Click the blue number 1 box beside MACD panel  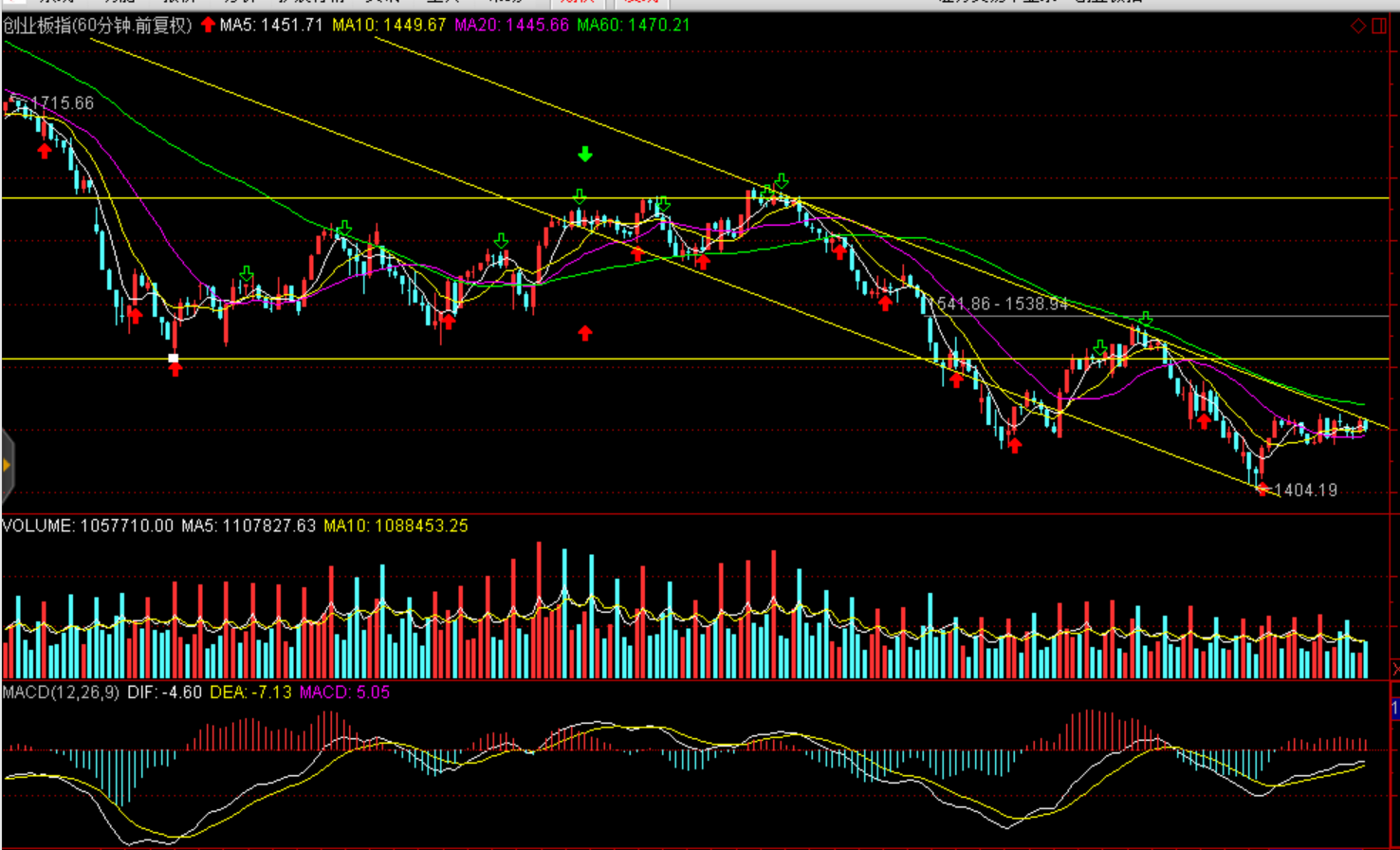tap(1394, 708)
